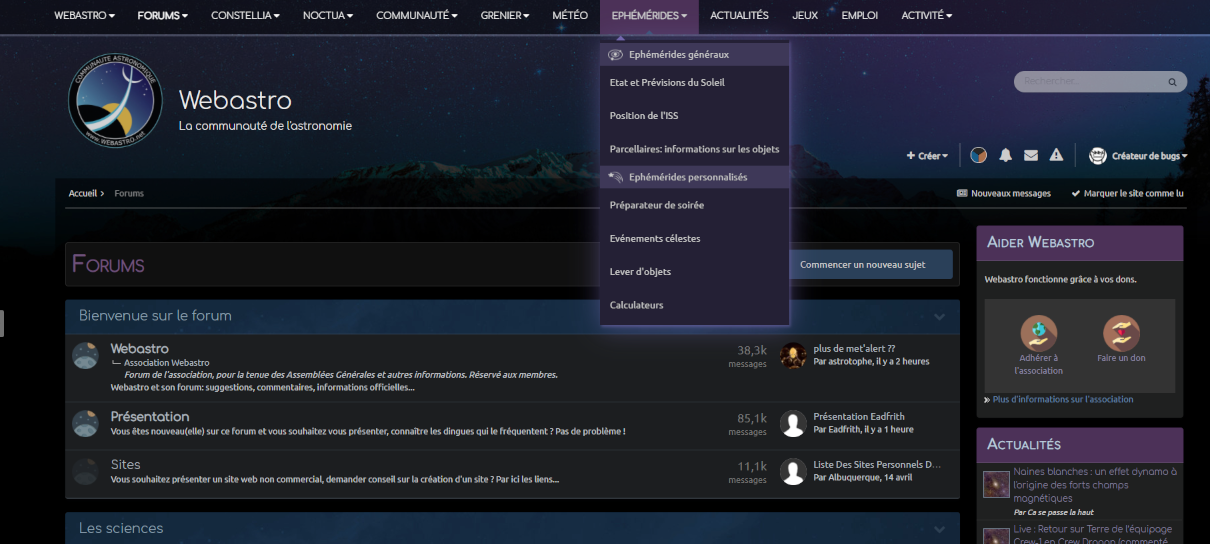Click the Webastro forum planet icon

(85, 355)
